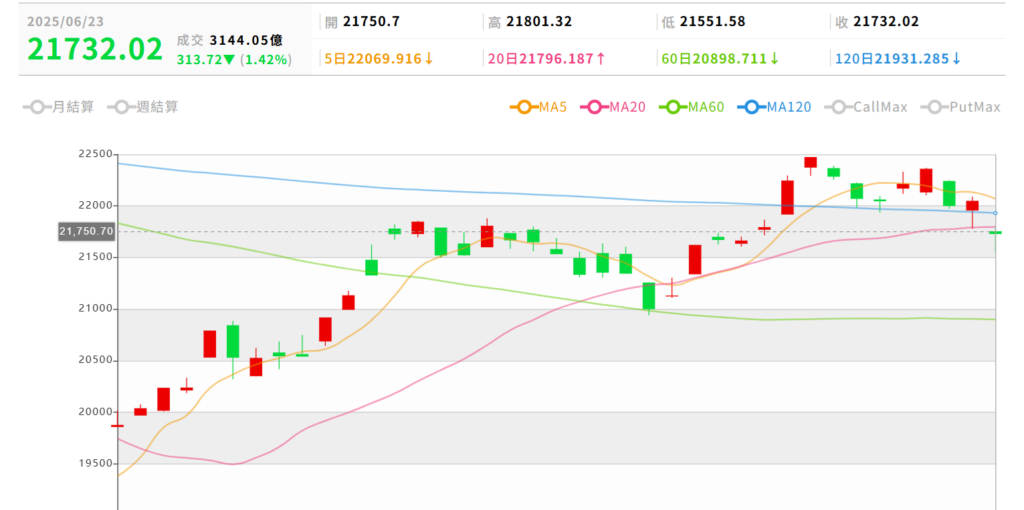
Task: Click the 5日22069.916 average value
Action: (379, 59)
